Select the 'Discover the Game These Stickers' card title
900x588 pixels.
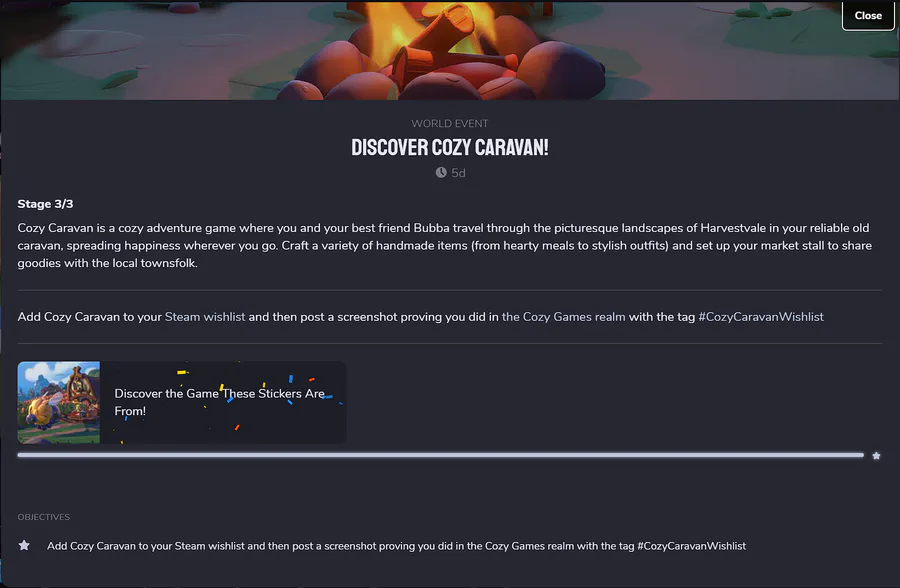(x=219, y=402)
